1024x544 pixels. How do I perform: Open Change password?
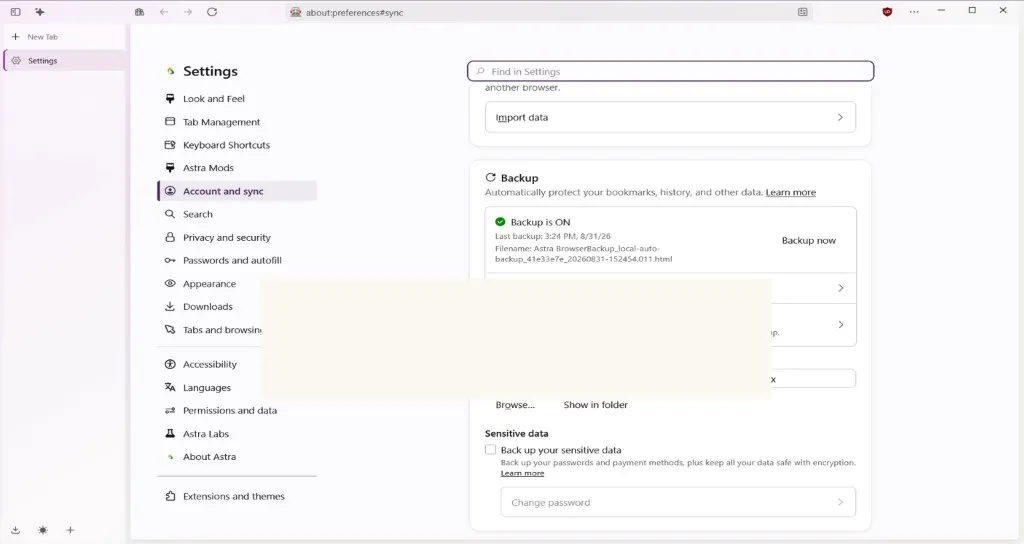[x=679, y=502]
